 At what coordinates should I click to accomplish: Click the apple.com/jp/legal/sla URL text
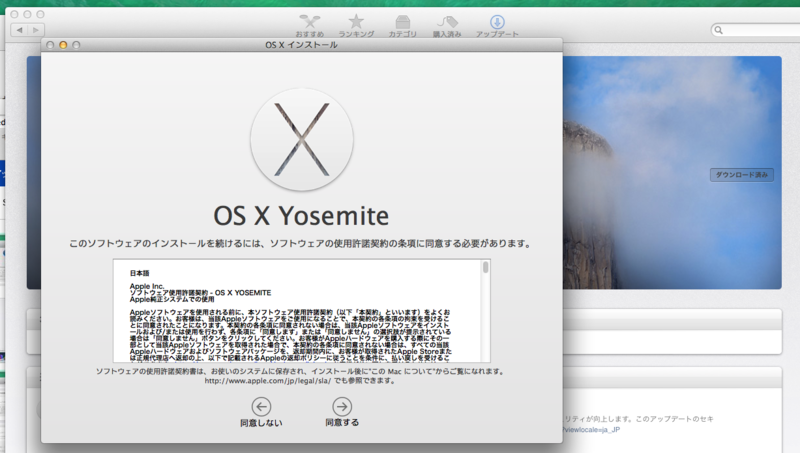[268, 381]
